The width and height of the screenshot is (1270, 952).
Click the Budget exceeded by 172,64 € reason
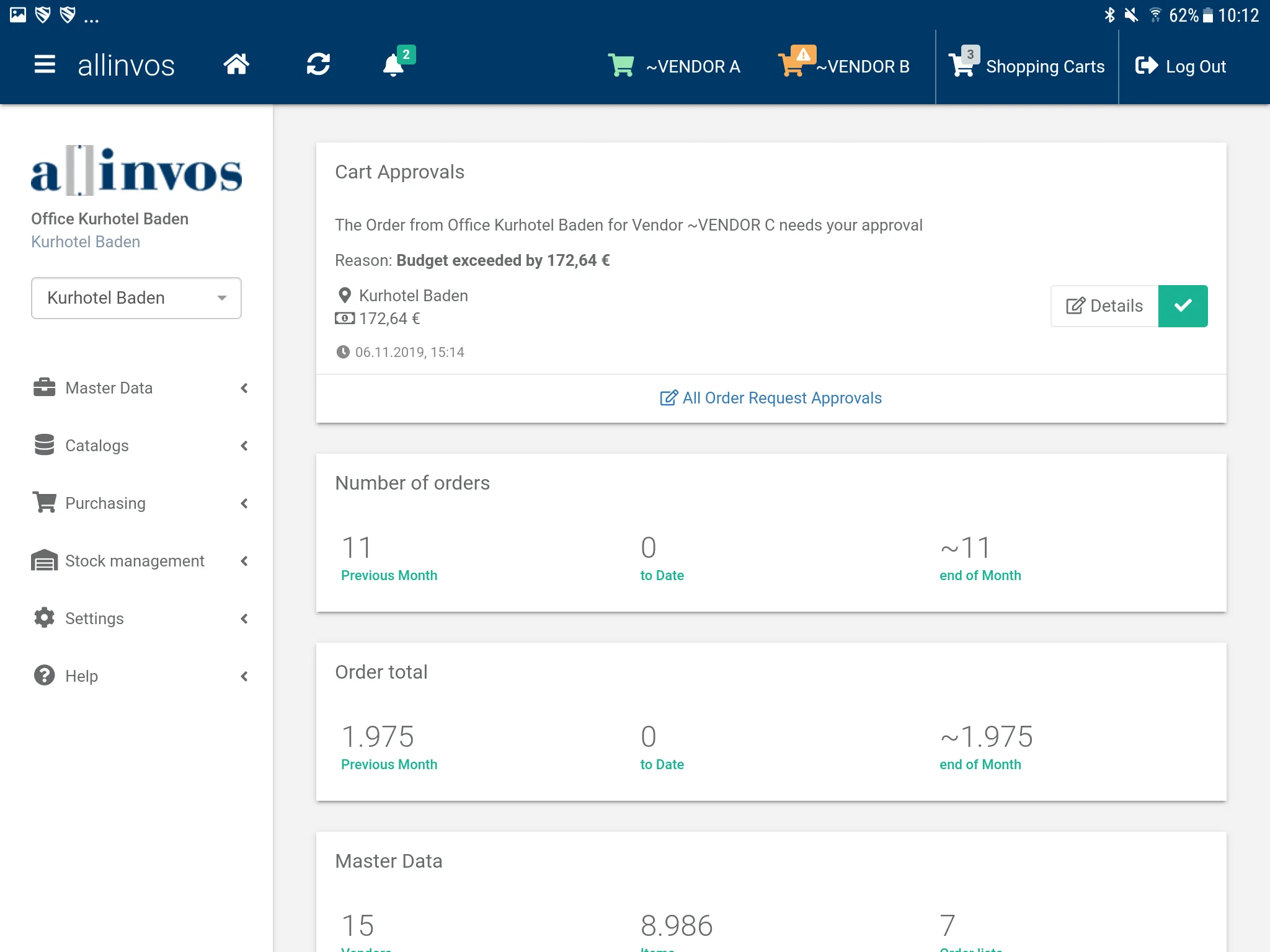(503, 260)
